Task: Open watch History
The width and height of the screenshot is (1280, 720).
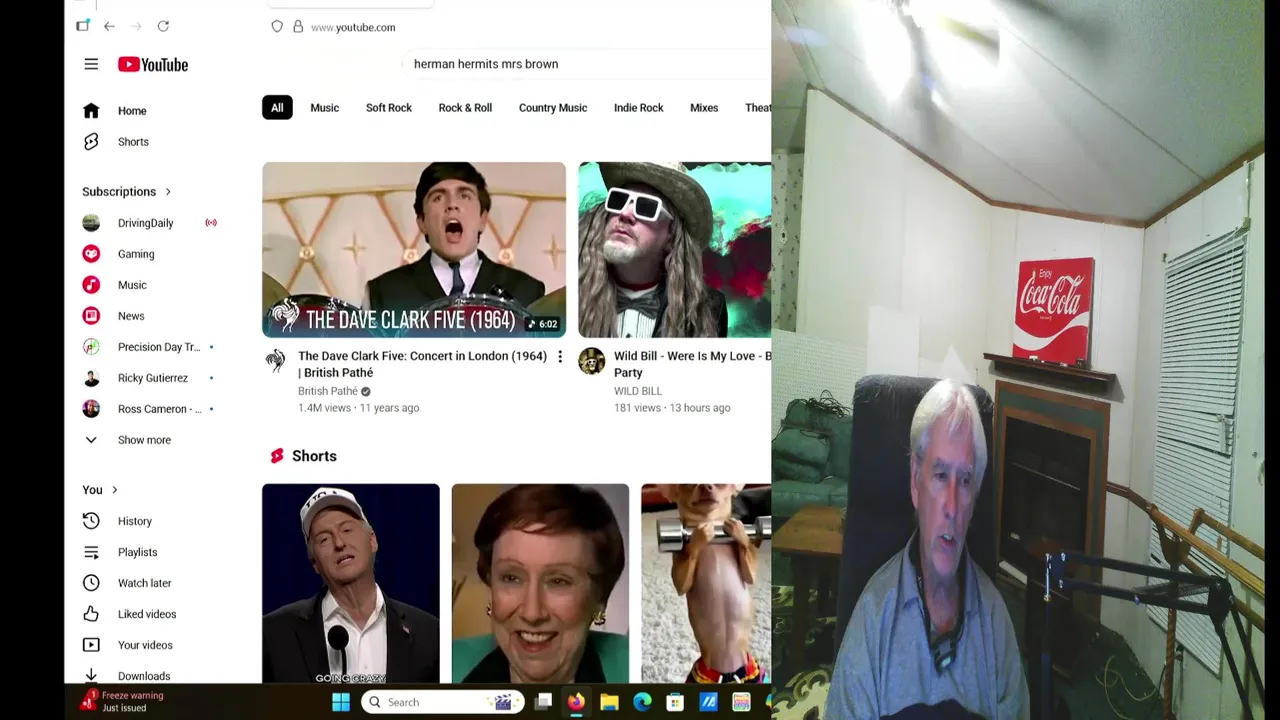Action: [135, 521]
